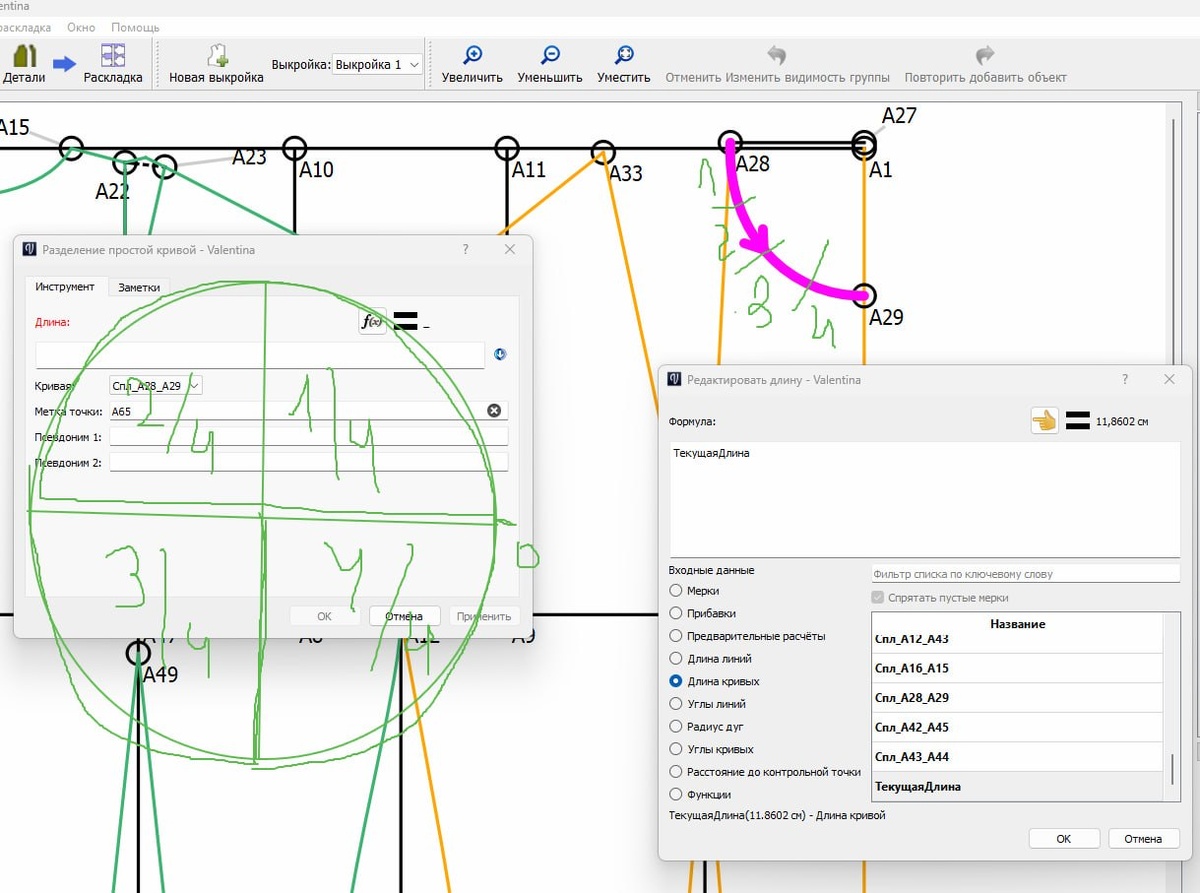Open the Раскладка layout mode
The image size is (1200, 893).
click(112, 60)
